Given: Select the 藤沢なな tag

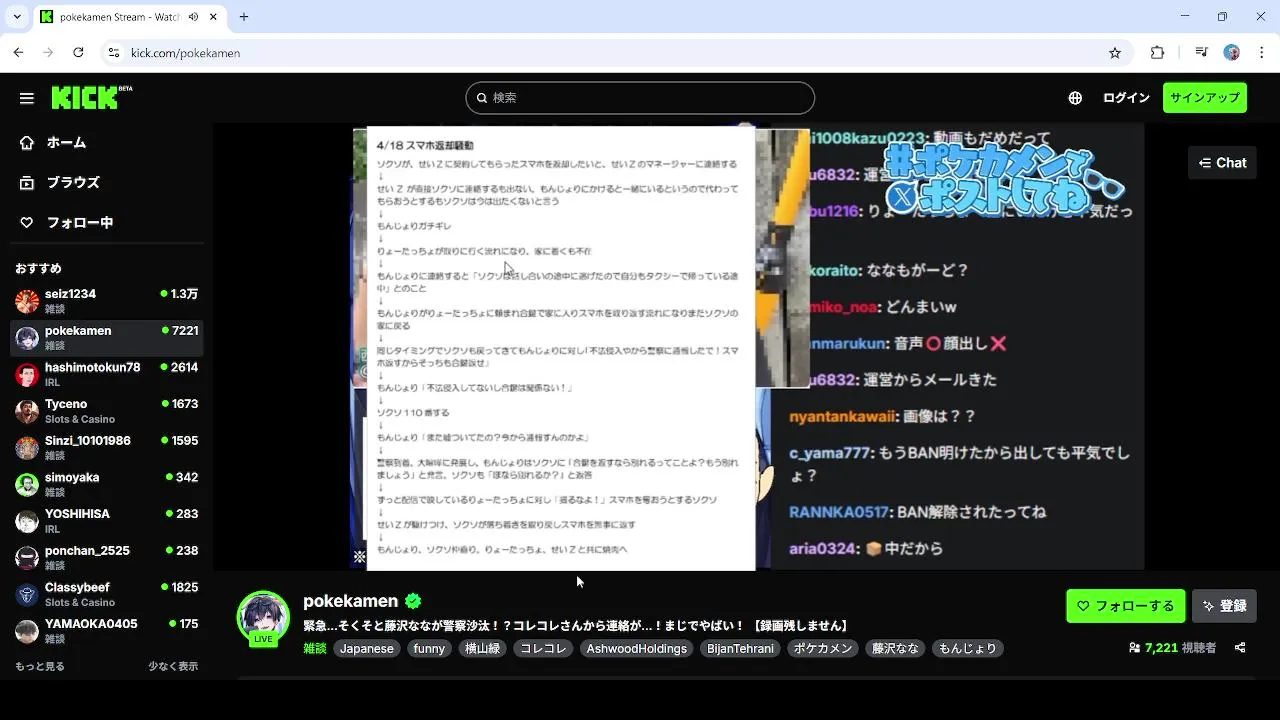Looking at the screenshot, I should (x=895, y=649).
